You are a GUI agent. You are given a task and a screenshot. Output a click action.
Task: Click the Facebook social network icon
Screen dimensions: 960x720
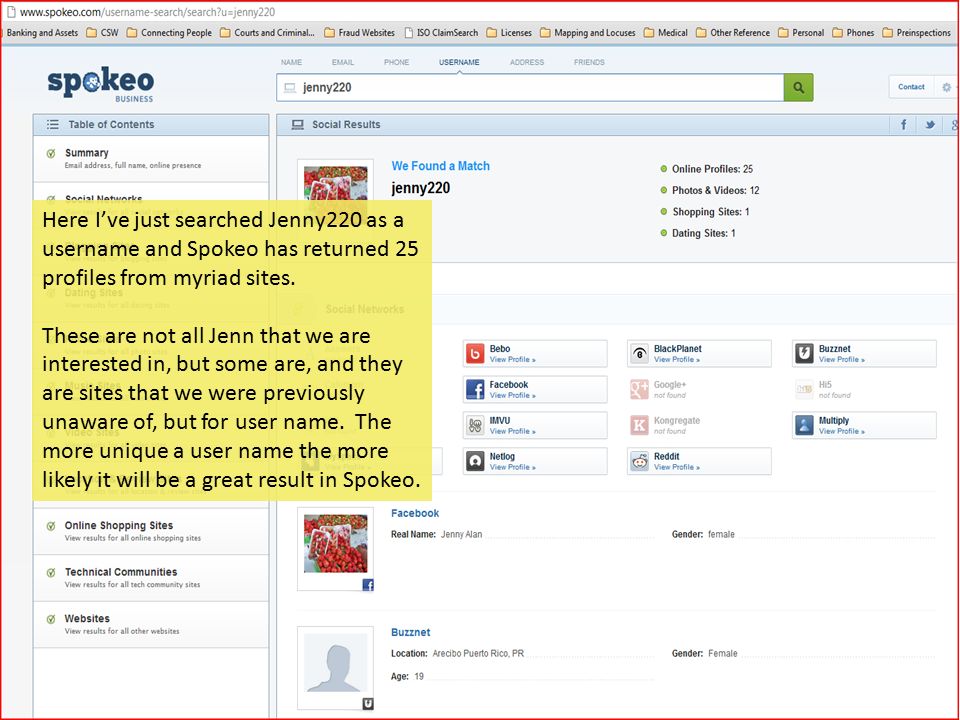point(475,389)
